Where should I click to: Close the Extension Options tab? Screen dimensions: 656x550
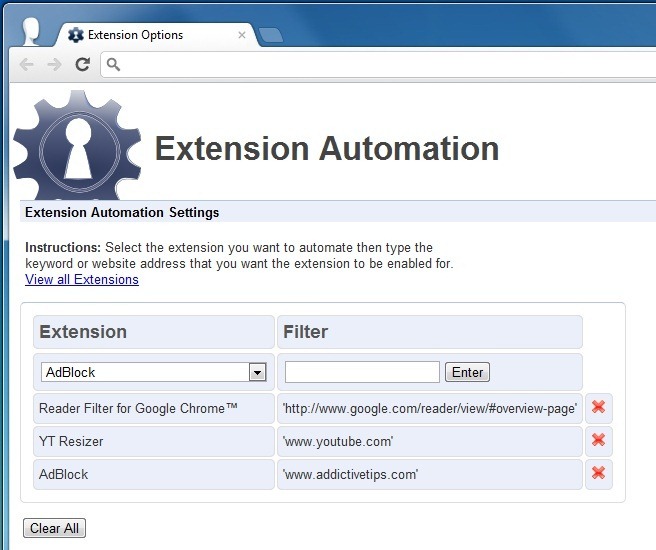pyautogui.click(x=241, y=35)
